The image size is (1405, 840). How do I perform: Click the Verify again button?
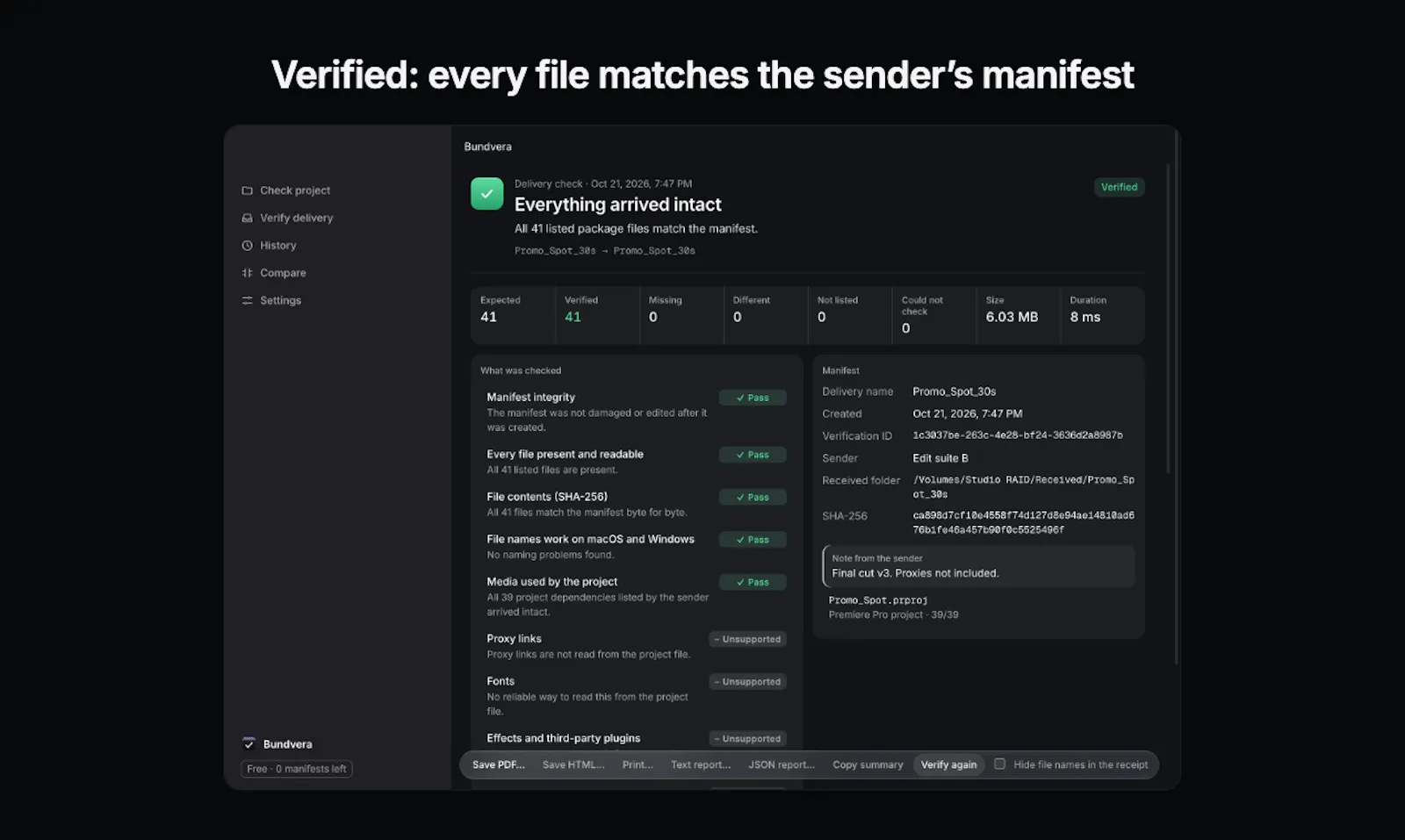948,765
